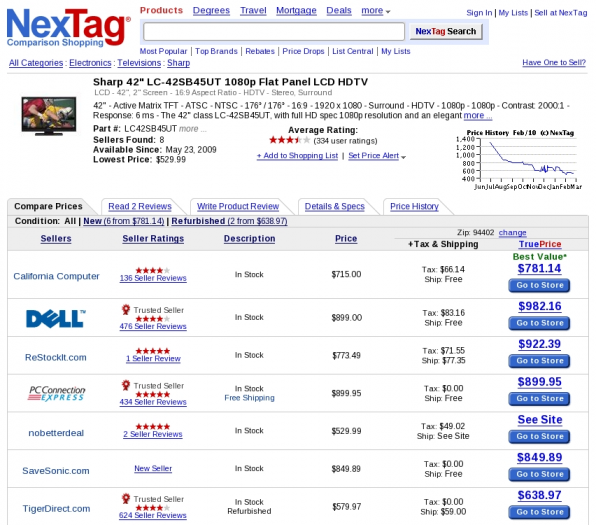Screen dimensions: 596x525
Task: Focus the NexTag search input field
Action: point(274,31)
